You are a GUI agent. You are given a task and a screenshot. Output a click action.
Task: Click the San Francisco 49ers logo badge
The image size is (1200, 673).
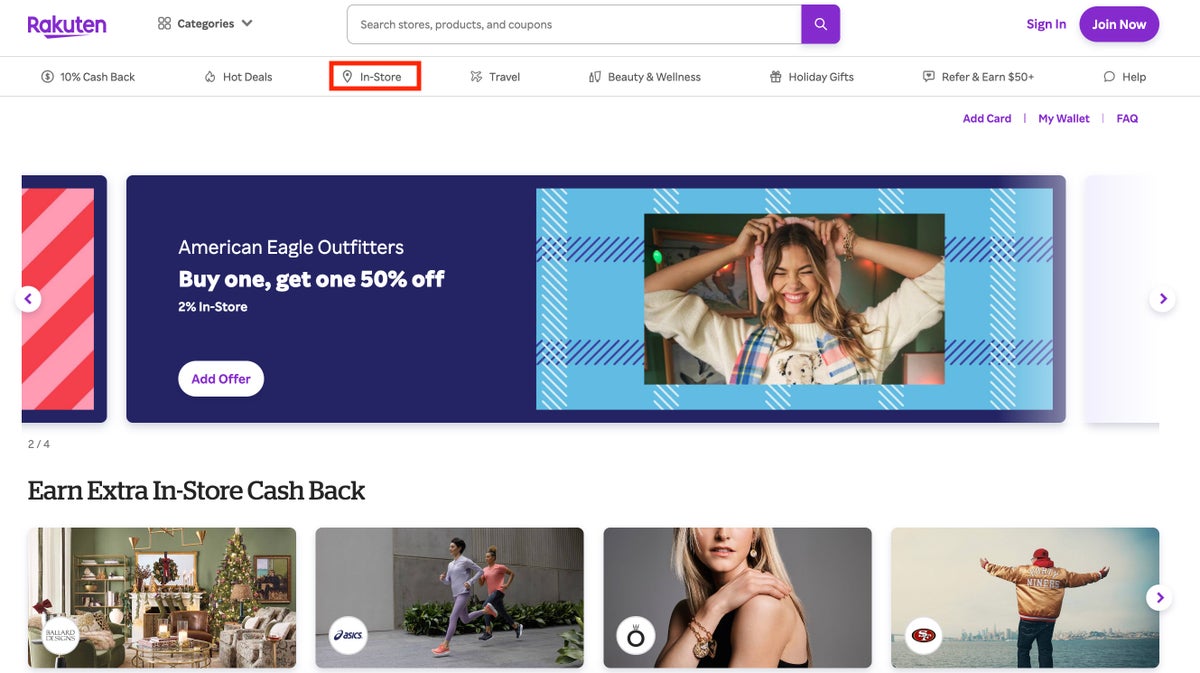pyautogui.click(x=924, y=635)
